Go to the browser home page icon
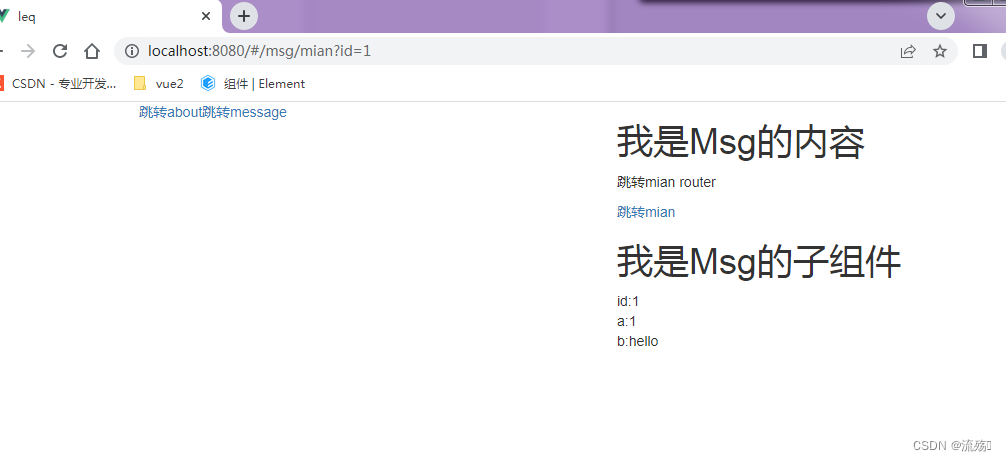This screenshot has height=461, width=1006. [92, 51]
